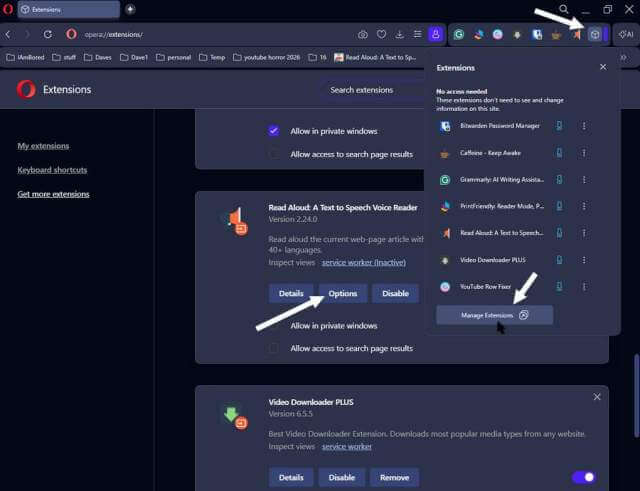Screen dimensions: 640x491
Task: Close the Extensions popup panel
Action: tap(603, 67)
